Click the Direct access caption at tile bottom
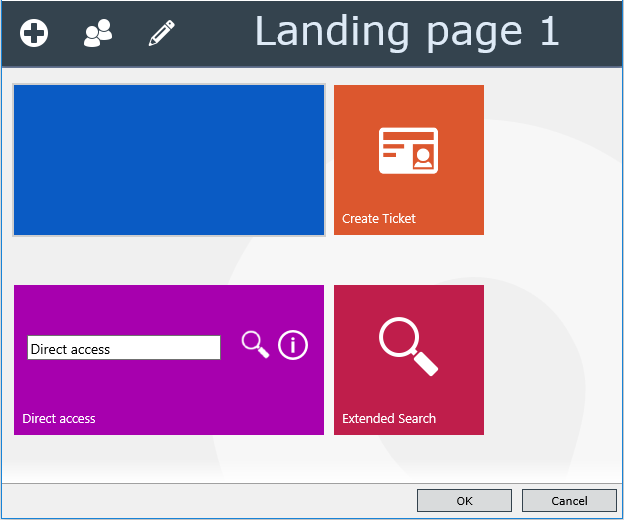624x520 pixels. point(59,419)
